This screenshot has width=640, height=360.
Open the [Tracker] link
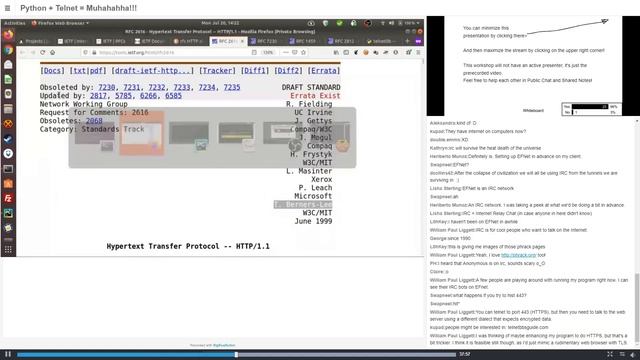[x=217, y=71]
